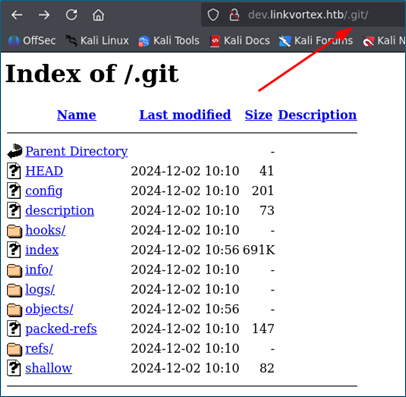This screenshot has height=397, width=406.
Task: Select the 73 size of description
Action: coord(267,211)
